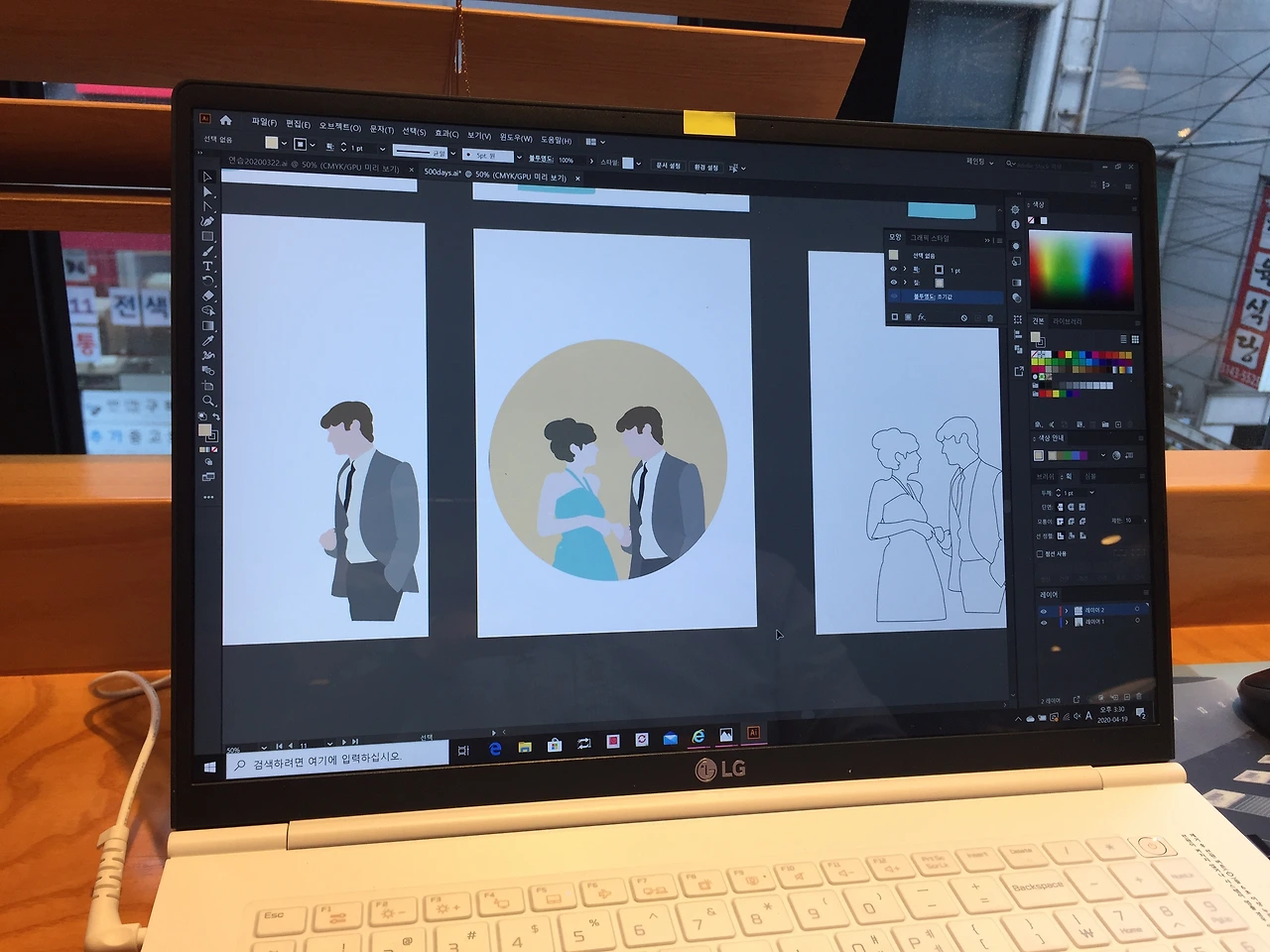1270x952 pixels.
Task: Open the Transform panel icon
Action: 1018,319
